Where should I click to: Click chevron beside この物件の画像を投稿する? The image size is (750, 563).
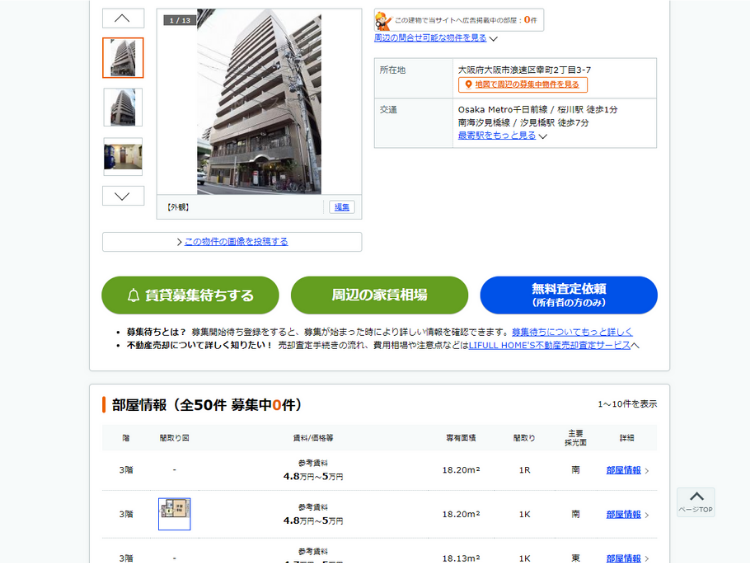(x=179, y=242)
